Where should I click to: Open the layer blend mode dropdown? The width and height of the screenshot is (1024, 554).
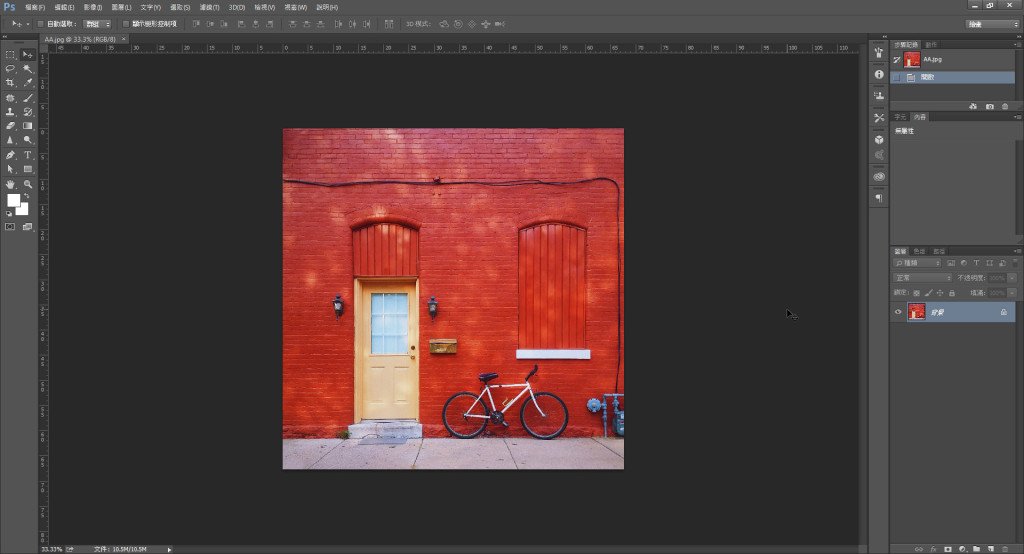[922, 277]
